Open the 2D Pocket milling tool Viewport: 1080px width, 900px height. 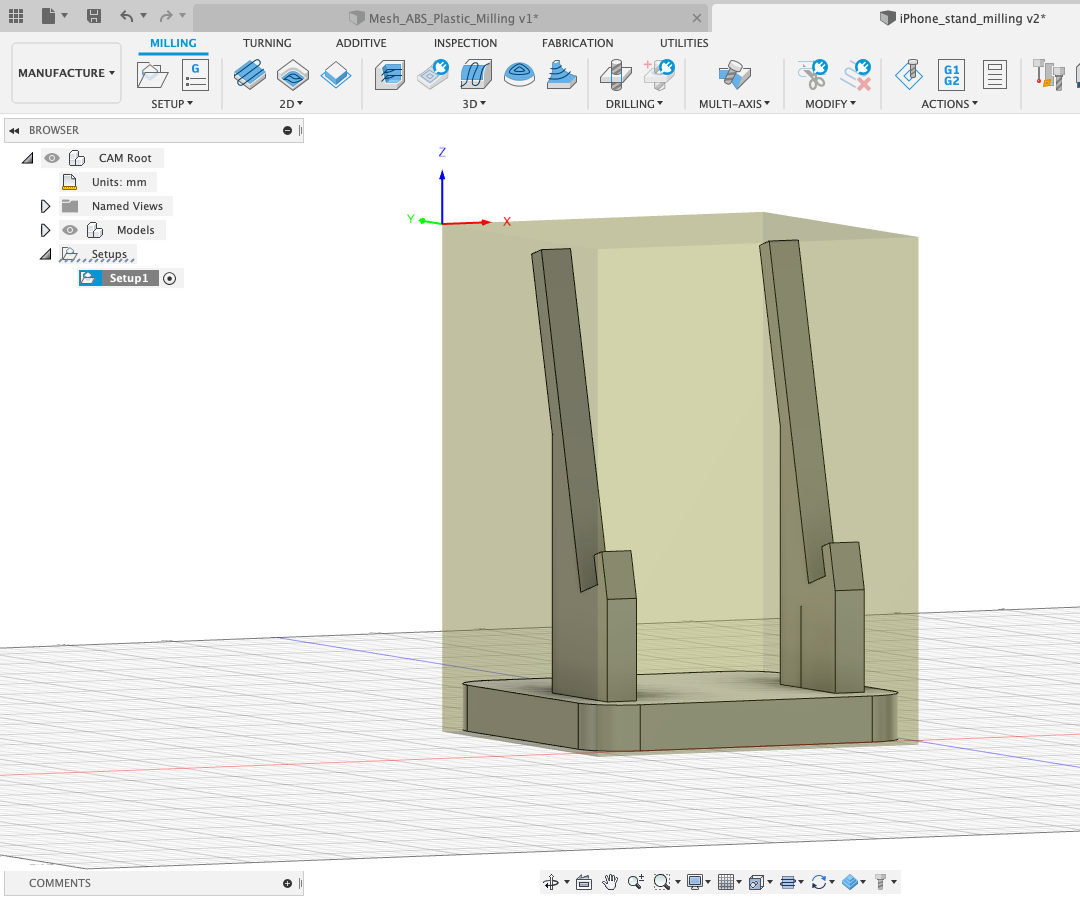pos(292,75)
